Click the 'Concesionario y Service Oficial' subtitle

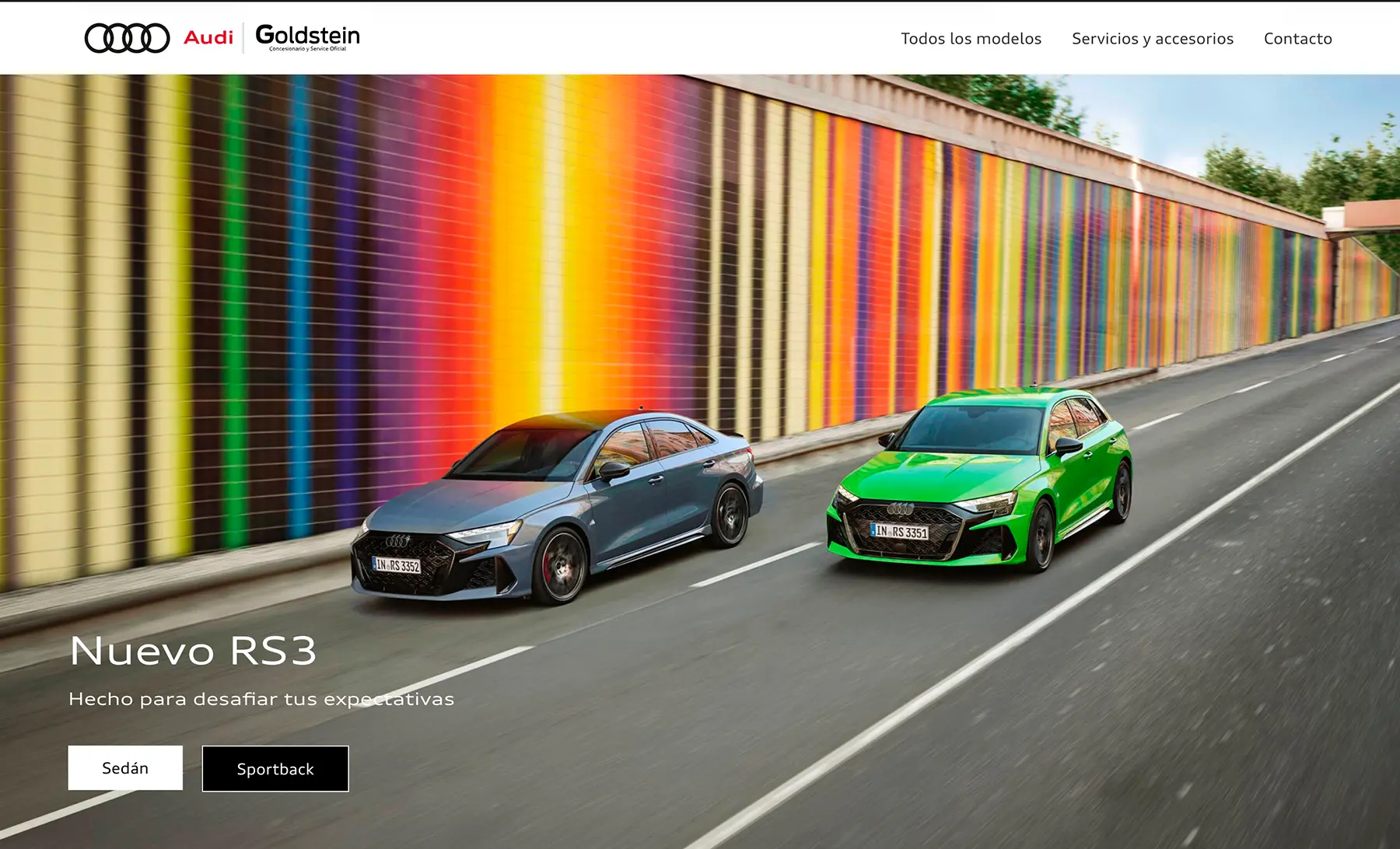tap(308, 49)
